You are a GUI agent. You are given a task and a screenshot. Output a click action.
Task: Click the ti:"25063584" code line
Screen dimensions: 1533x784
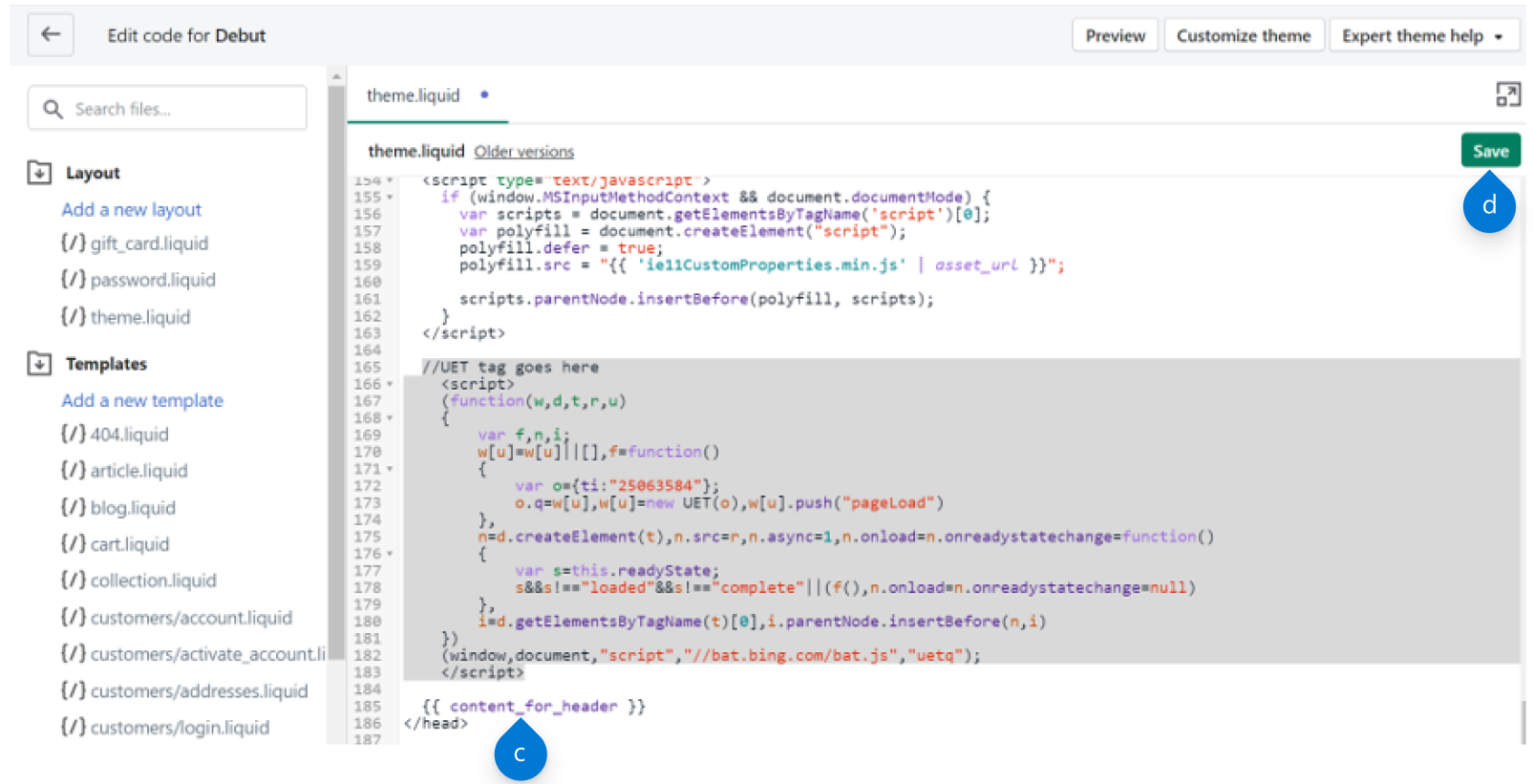(x=617, y=486)
